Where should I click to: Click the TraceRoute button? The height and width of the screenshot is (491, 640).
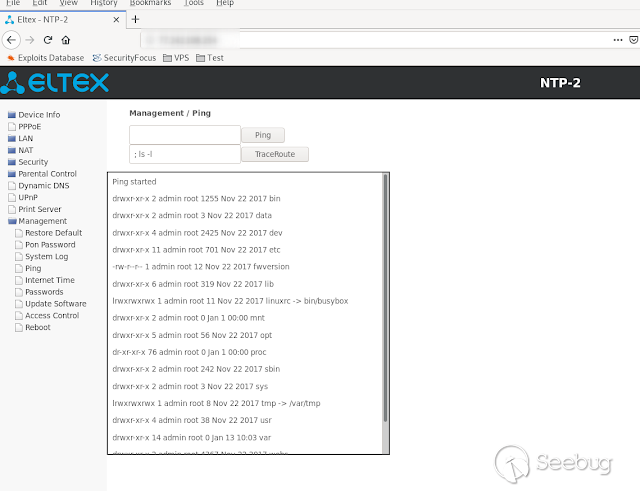(275, 154)
